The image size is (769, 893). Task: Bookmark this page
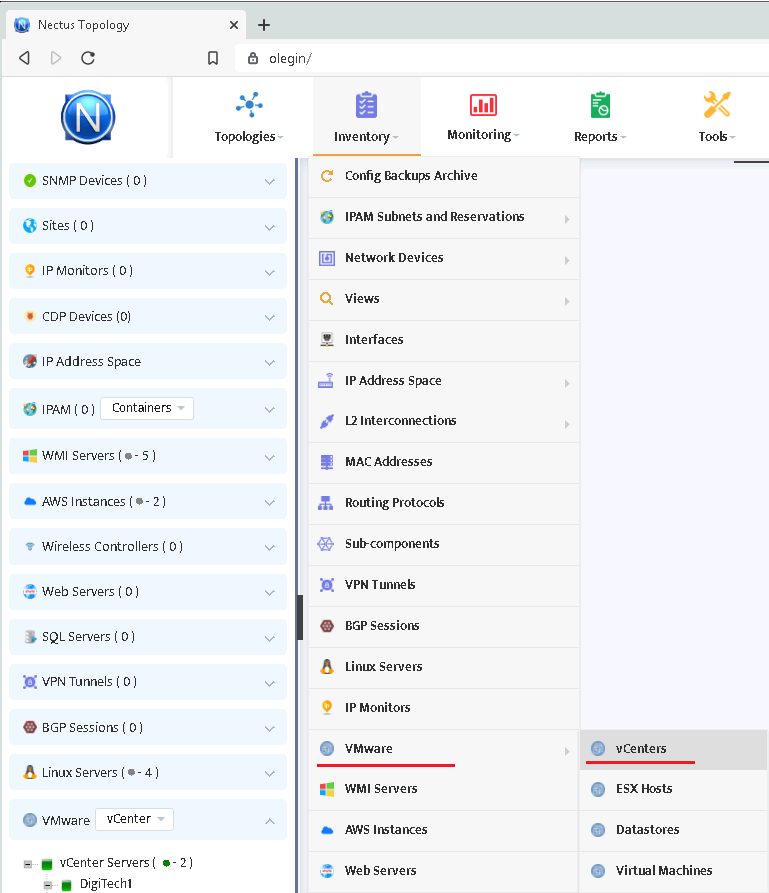click(212, 58)
